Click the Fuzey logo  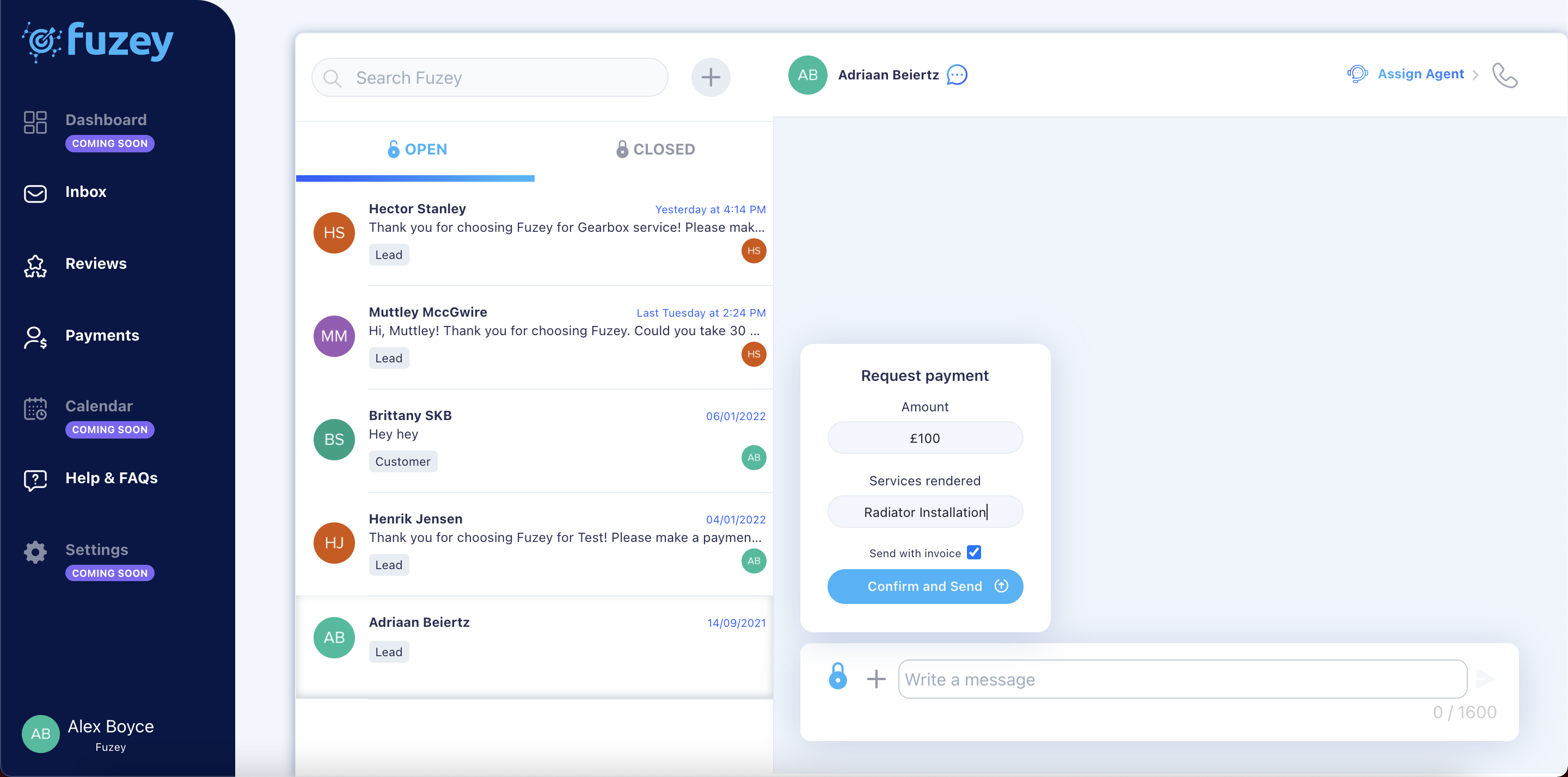click(x=97, y=41)
